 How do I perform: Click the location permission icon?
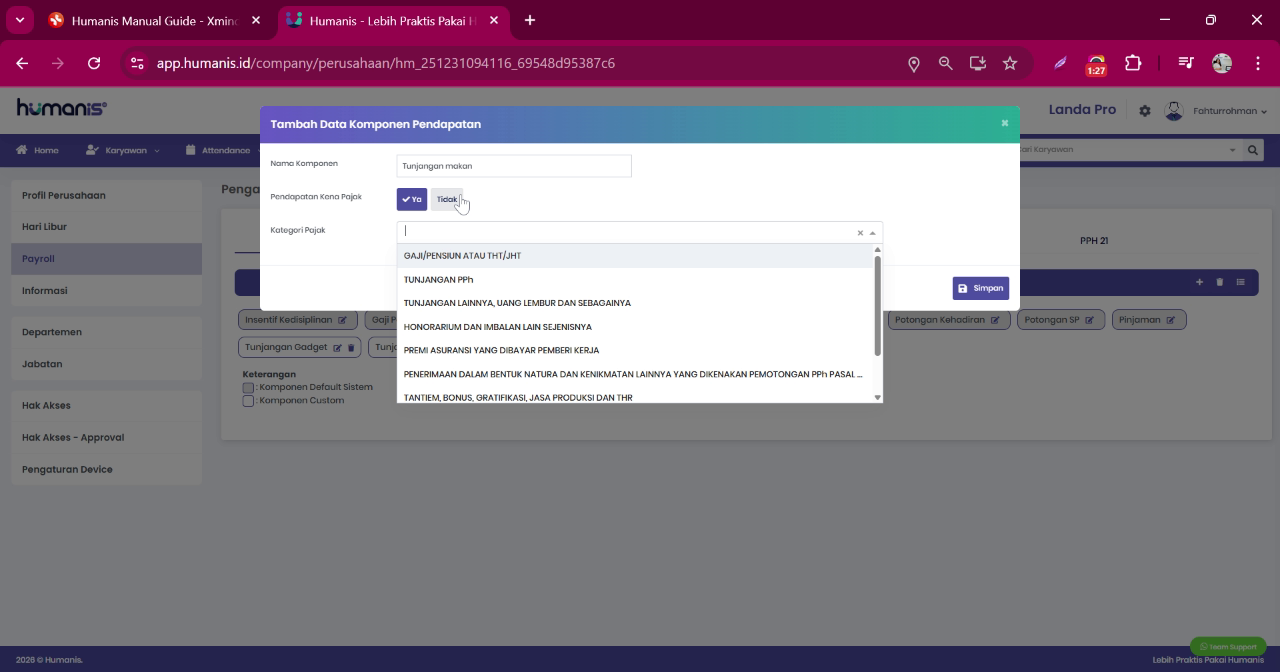pyautogui.click(x=913, y=63)
